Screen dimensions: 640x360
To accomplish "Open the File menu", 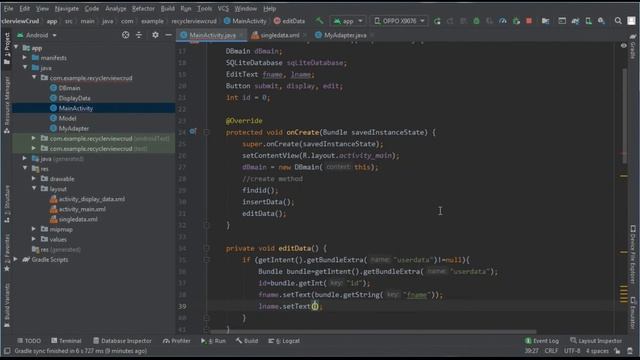I will tap(8, 8).
